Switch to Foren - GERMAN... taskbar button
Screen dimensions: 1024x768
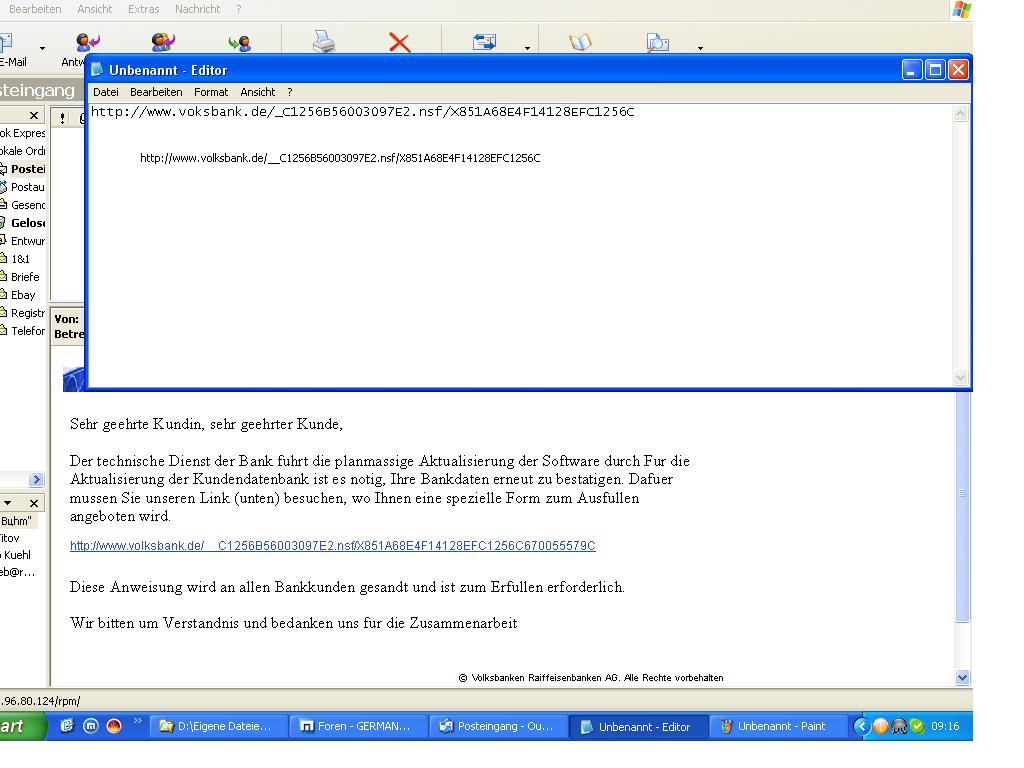(359, 726)
